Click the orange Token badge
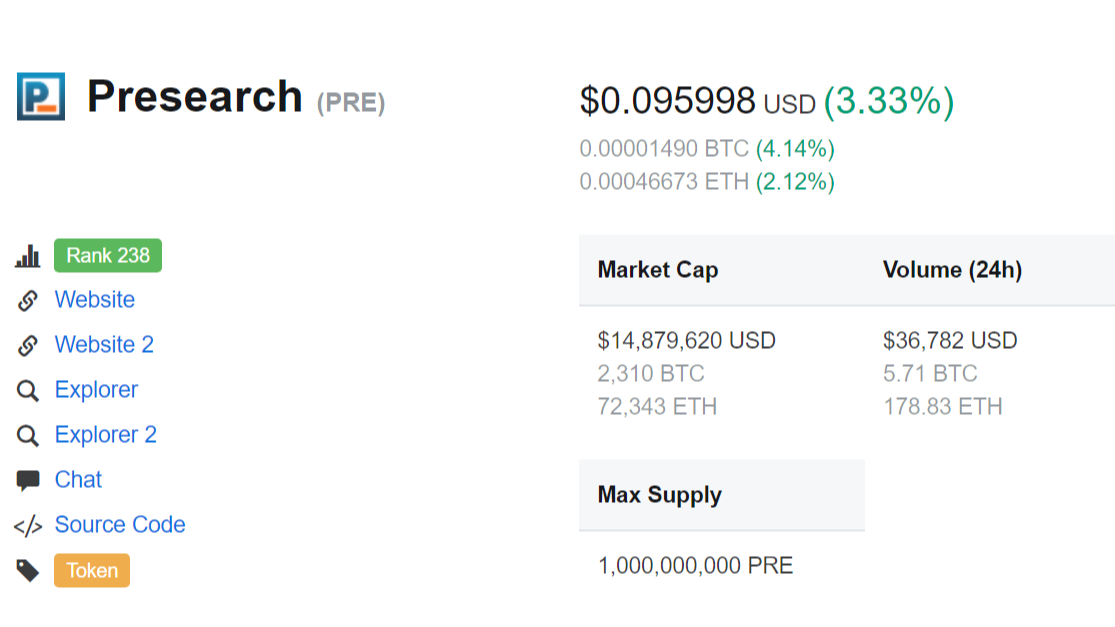Viewport: 1115px width, 627px height. (92, 571)
